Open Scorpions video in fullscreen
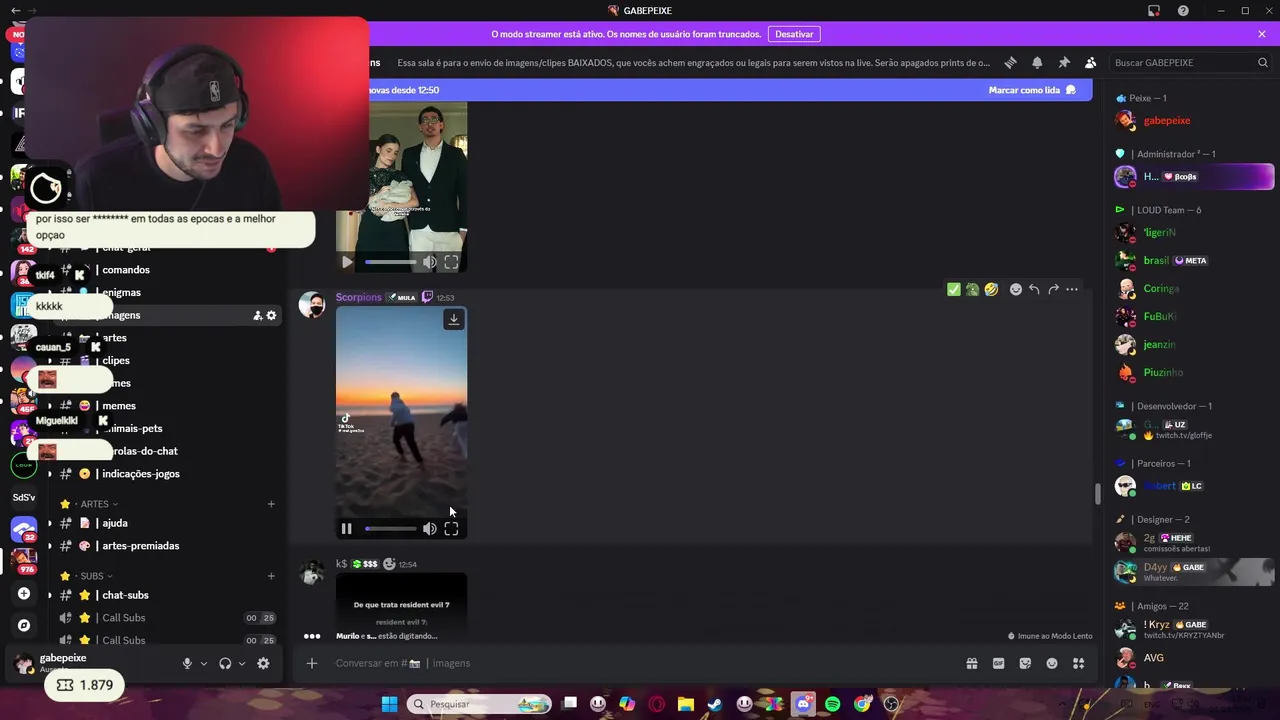 click(x=451, y=529)
